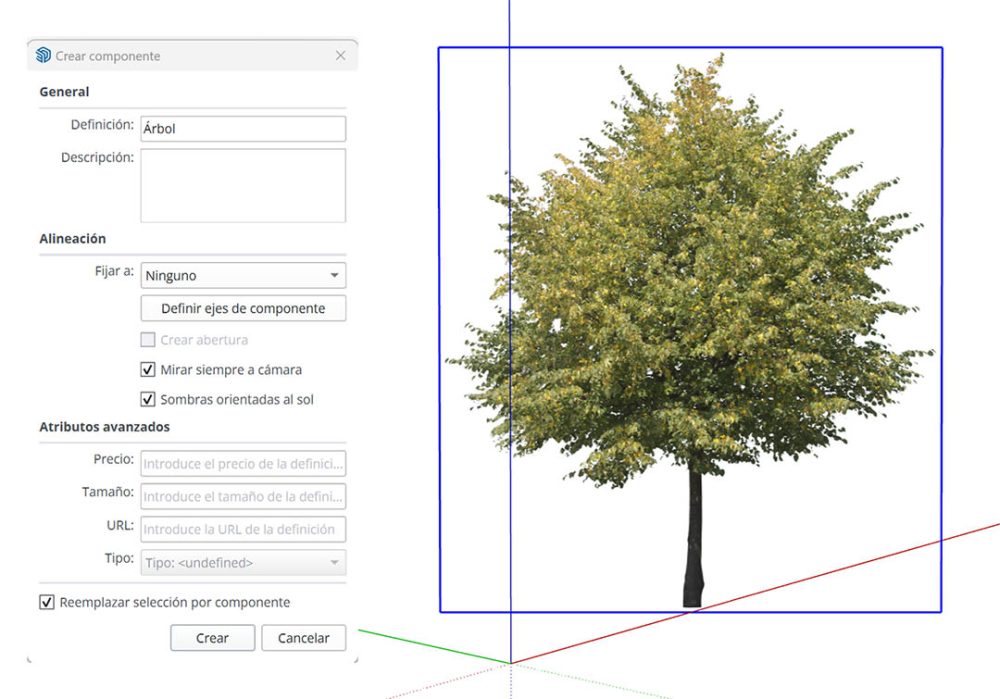Close the Crear componente dialog
This screenshot has height=699, width=1000.
(x=340, y=56)
